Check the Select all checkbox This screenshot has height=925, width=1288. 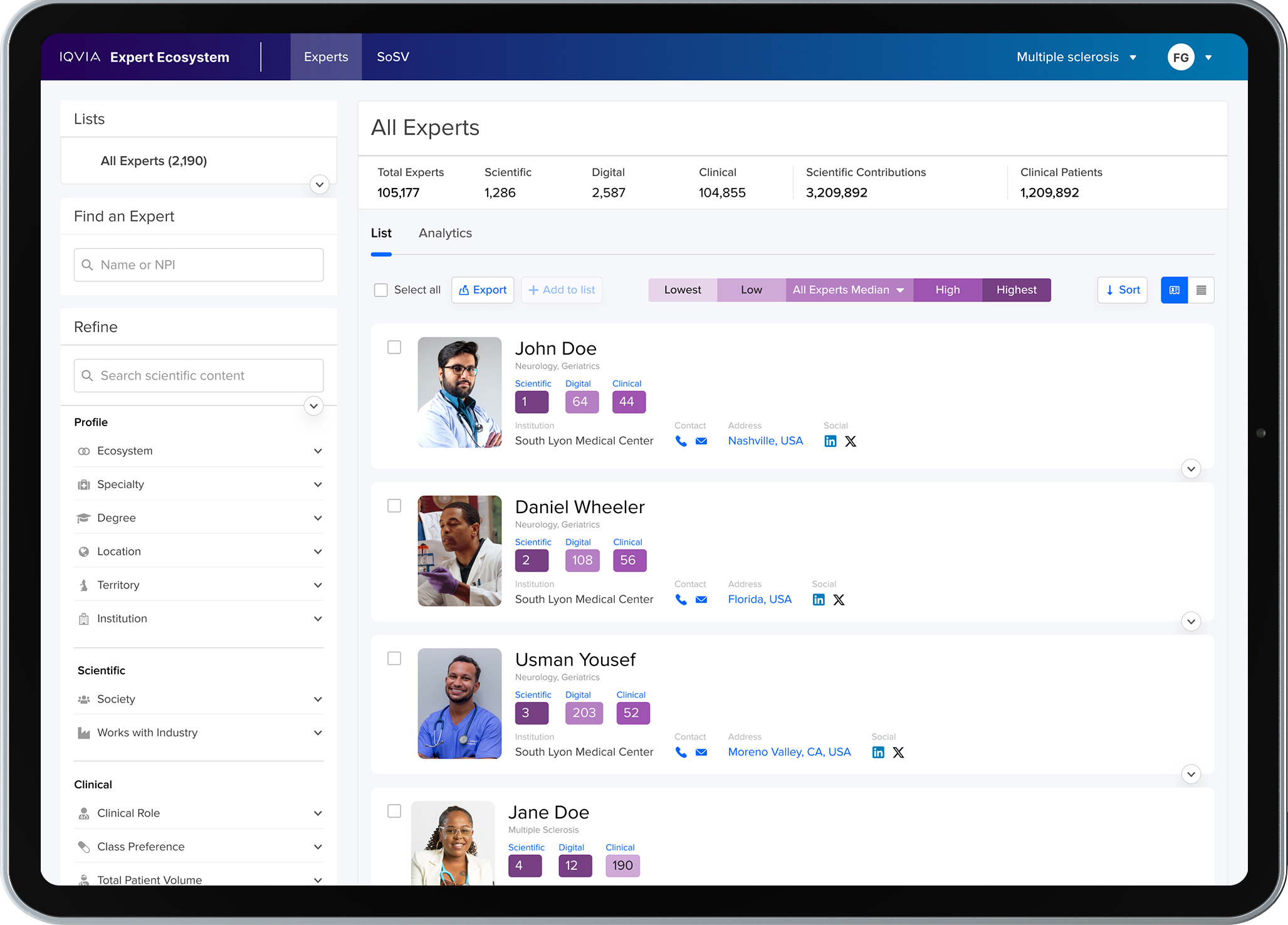click(380, 290)
